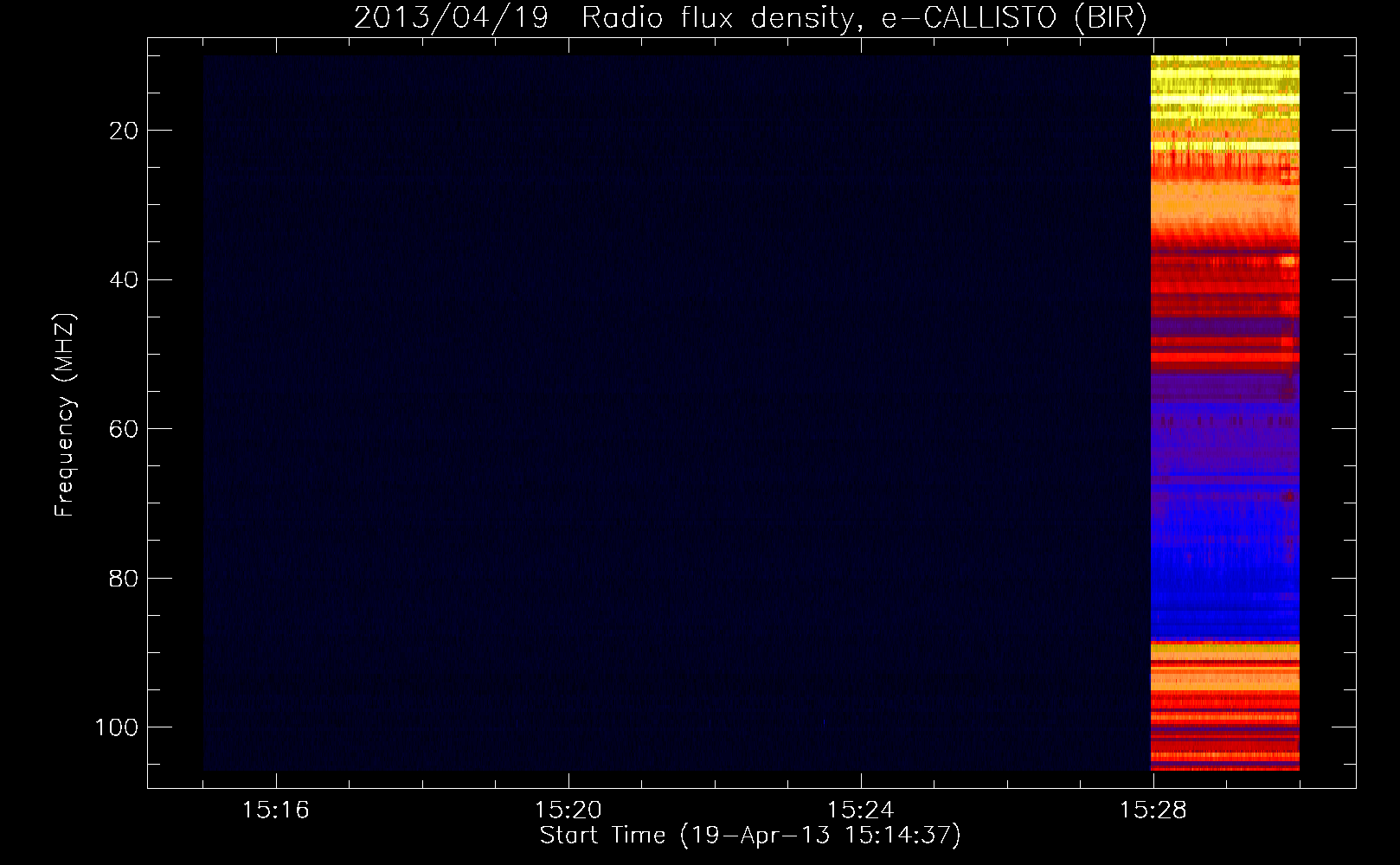Click the Frequency (MHZ) axis label
The width and height of the screenshot is (1400, 865).
(x=65, y=414)
